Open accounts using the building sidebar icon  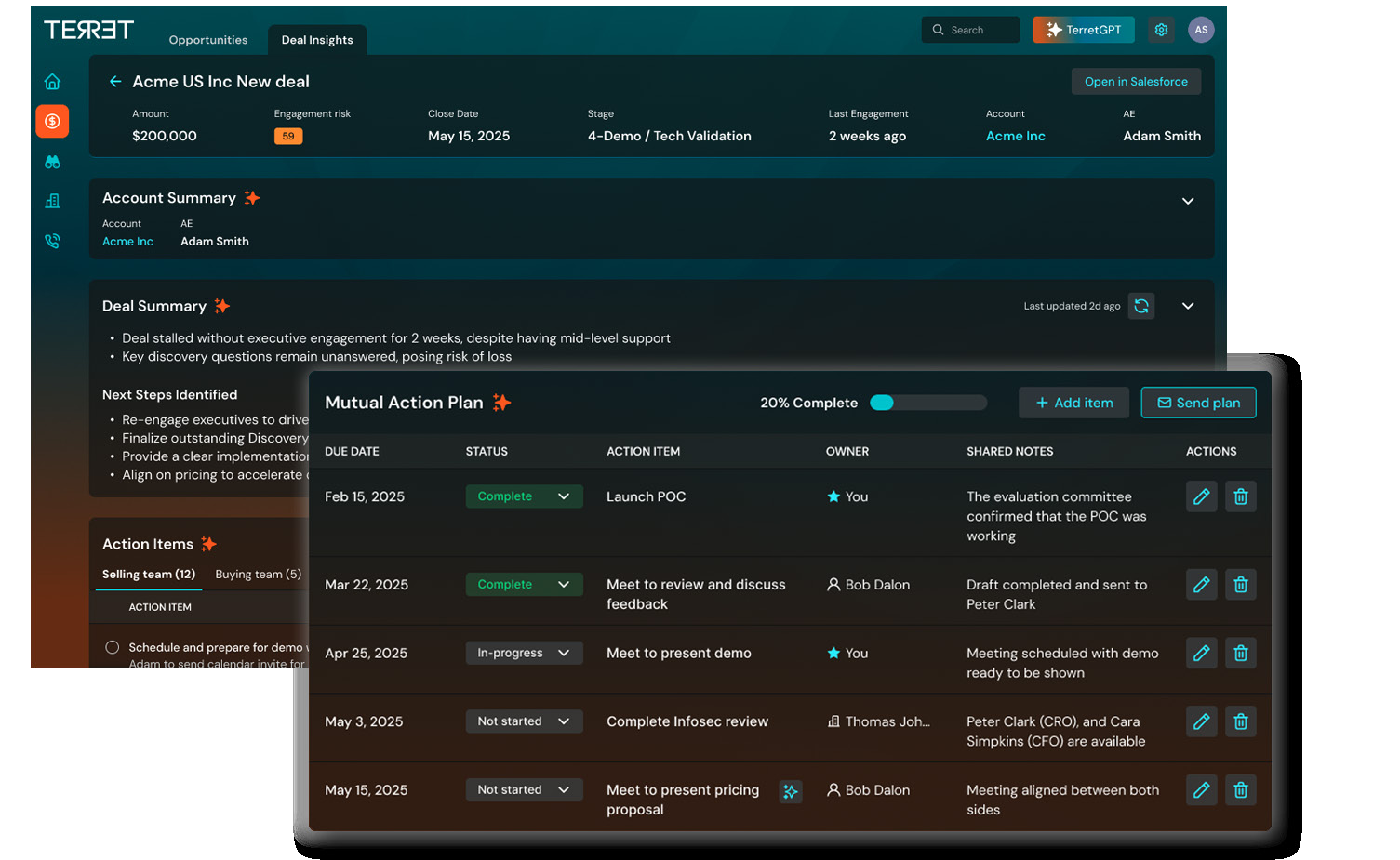[x=52, y=201]
